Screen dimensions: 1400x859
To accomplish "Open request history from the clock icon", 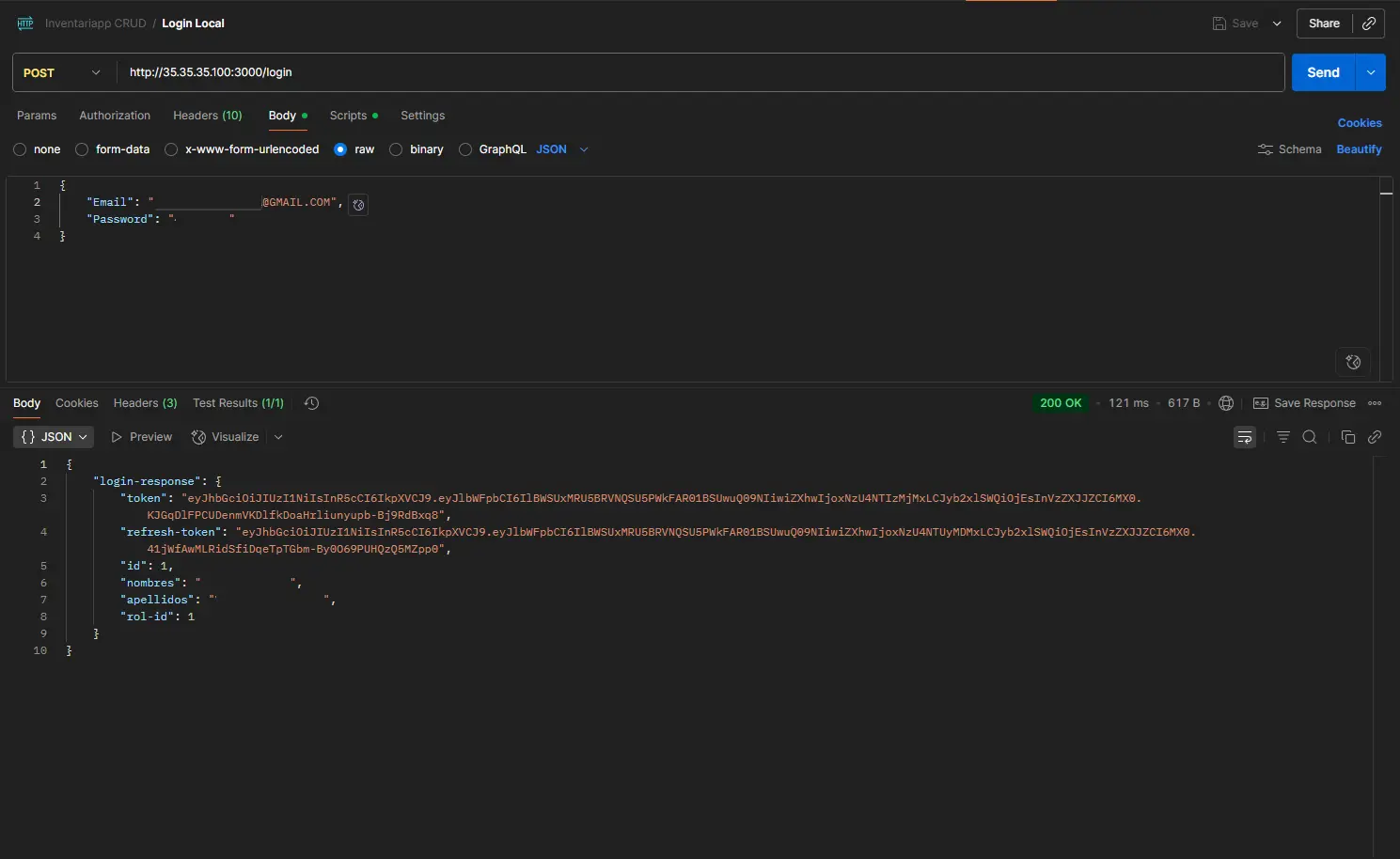I will 311,402.
